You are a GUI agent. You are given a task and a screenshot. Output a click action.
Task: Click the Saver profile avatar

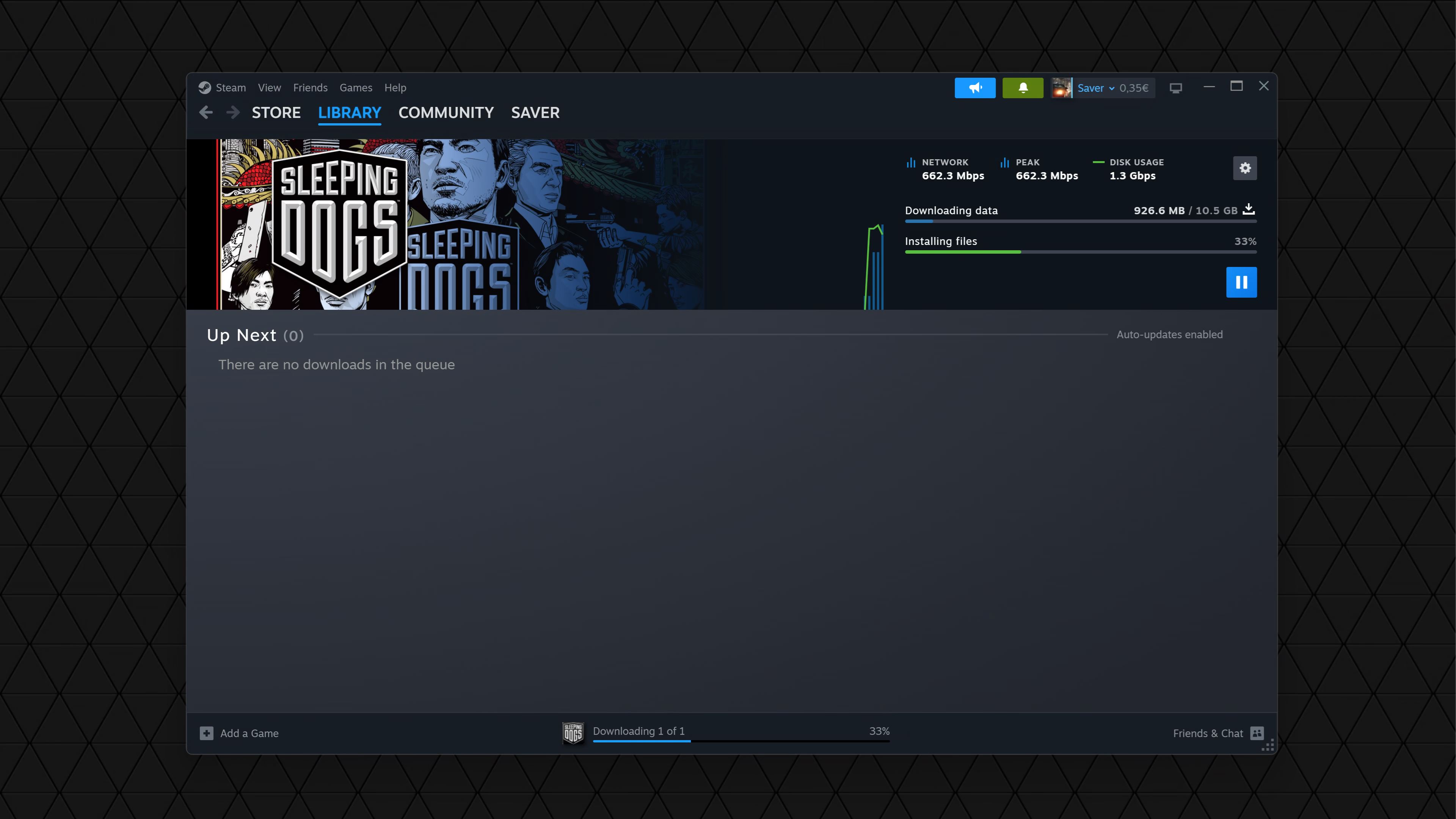[1061, 88]
